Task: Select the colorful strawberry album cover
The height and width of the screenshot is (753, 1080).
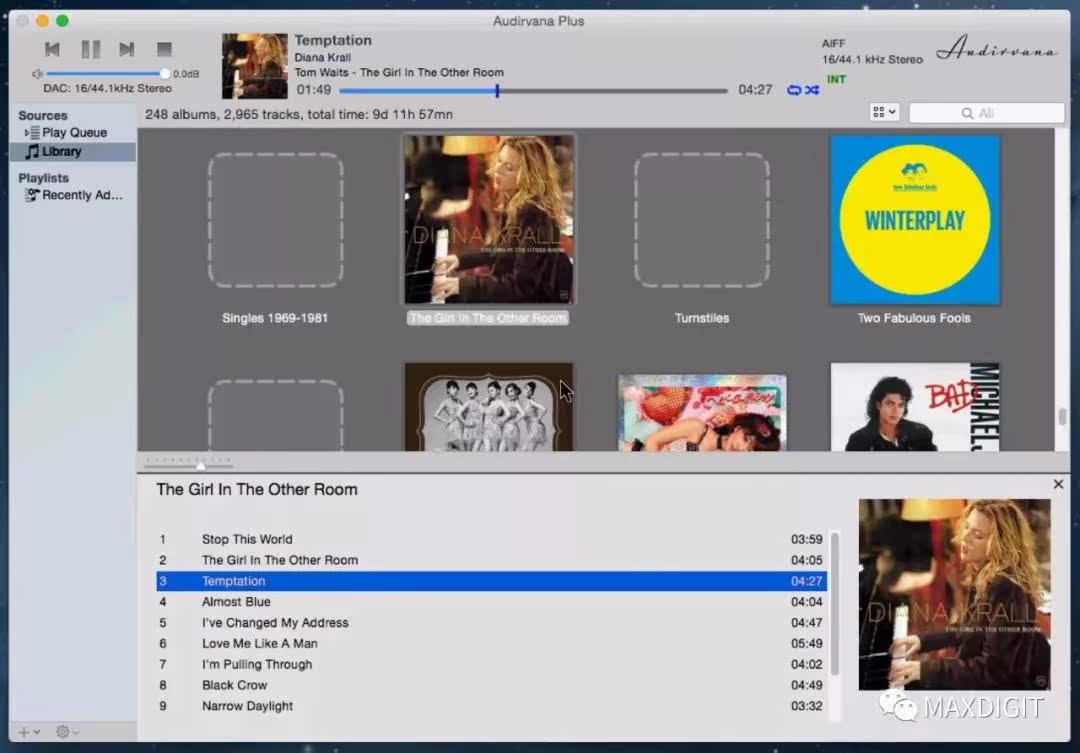Action: [702, 413]
